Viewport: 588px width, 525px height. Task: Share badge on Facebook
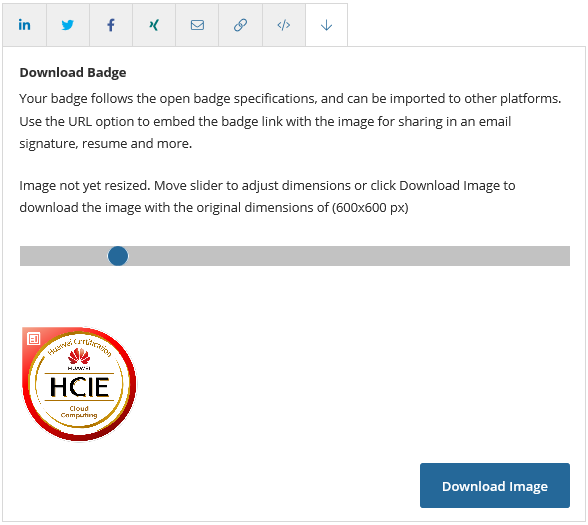click(111, 25)
